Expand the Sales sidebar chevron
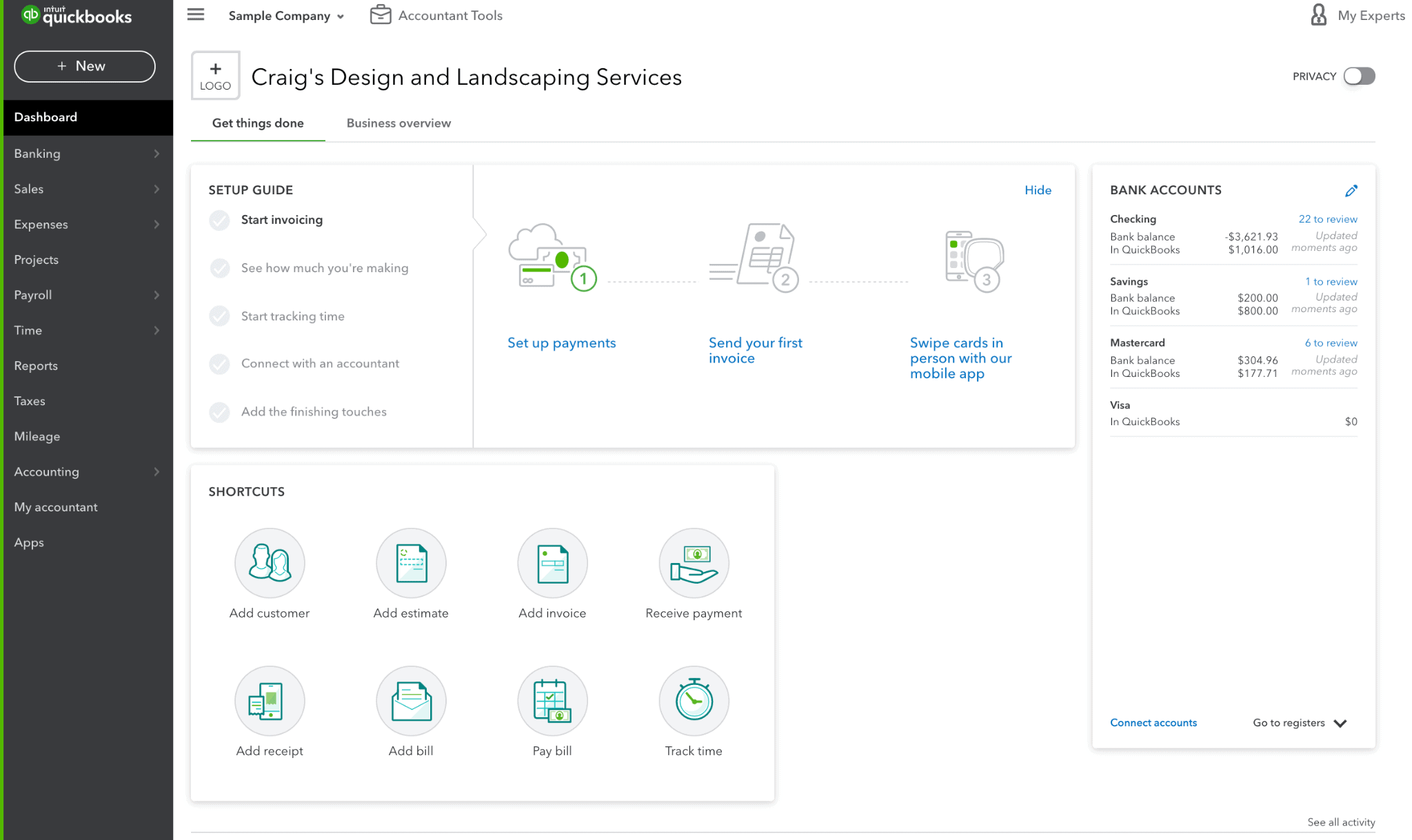 point(157,189)
